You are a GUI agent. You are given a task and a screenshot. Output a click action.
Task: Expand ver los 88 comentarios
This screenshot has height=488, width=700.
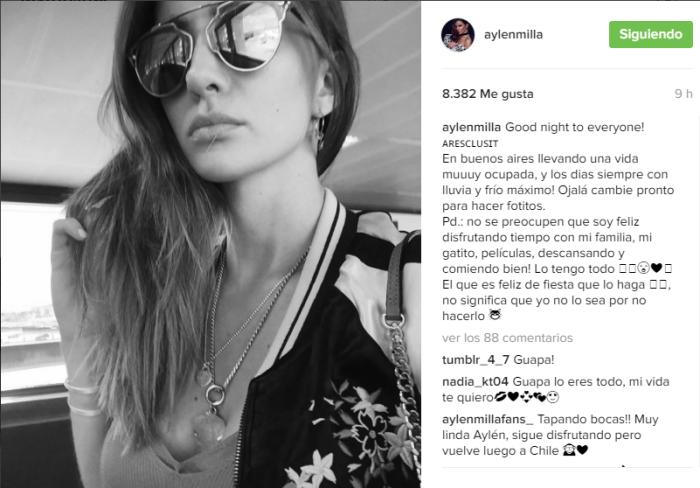pos(507,338)
